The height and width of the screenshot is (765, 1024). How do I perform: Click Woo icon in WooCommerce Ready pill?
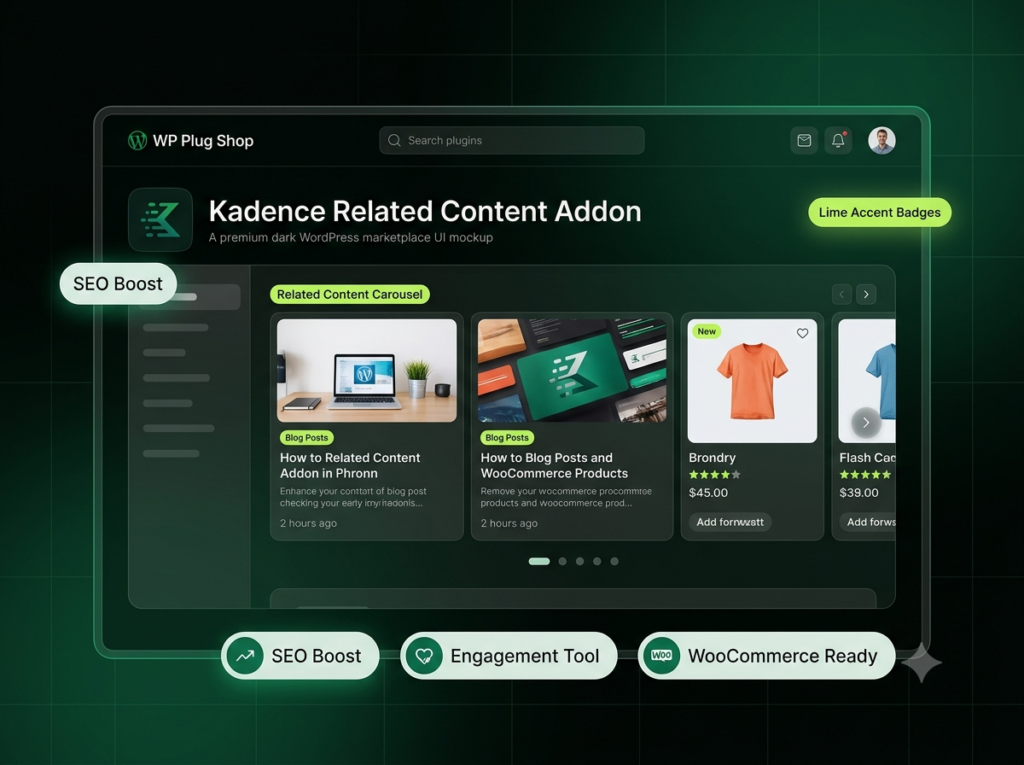click(662, 656)
